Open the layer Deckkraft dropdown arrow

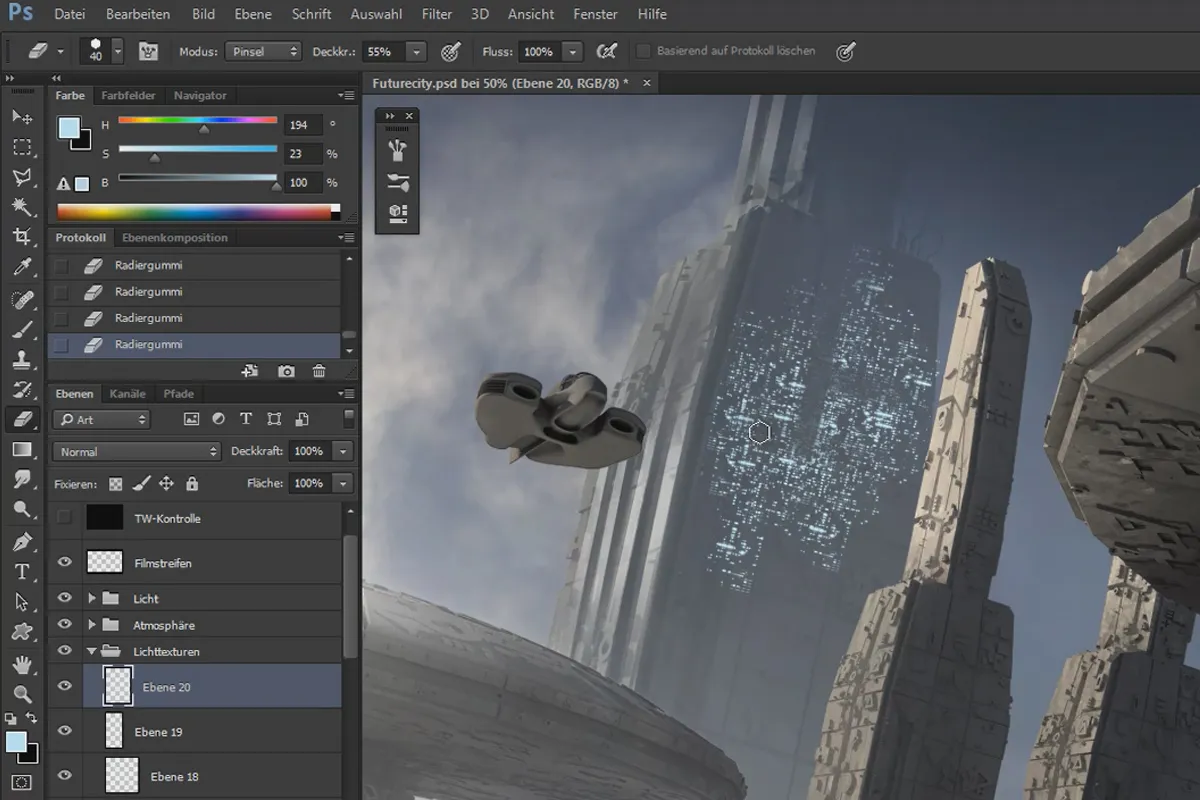tap(343, 451)
